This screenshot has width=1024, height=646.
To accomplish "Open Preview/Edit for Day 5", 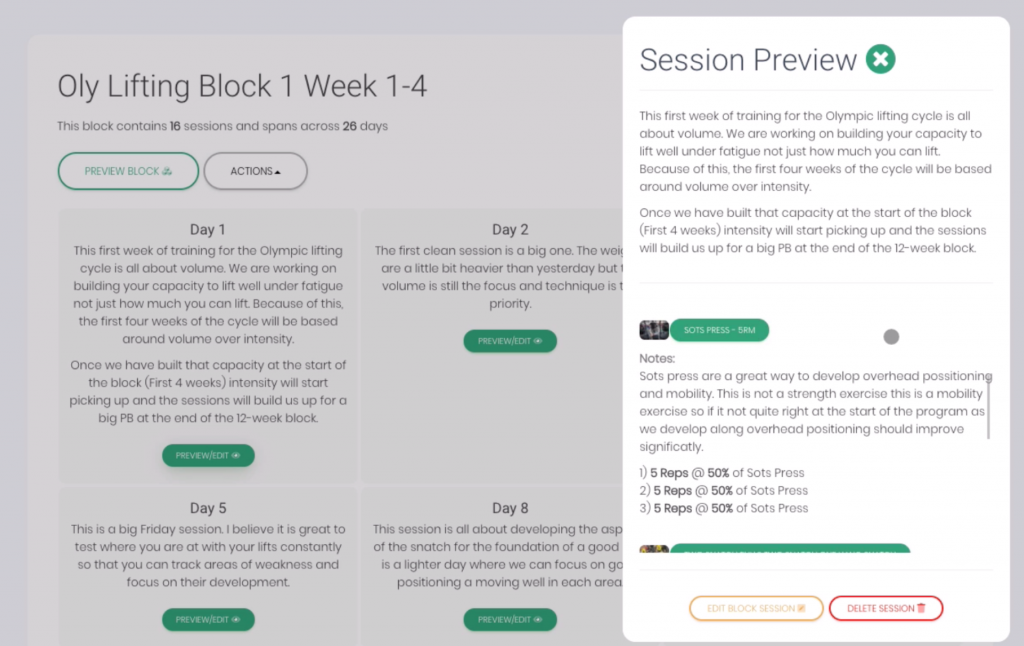I will click(208, 619).
